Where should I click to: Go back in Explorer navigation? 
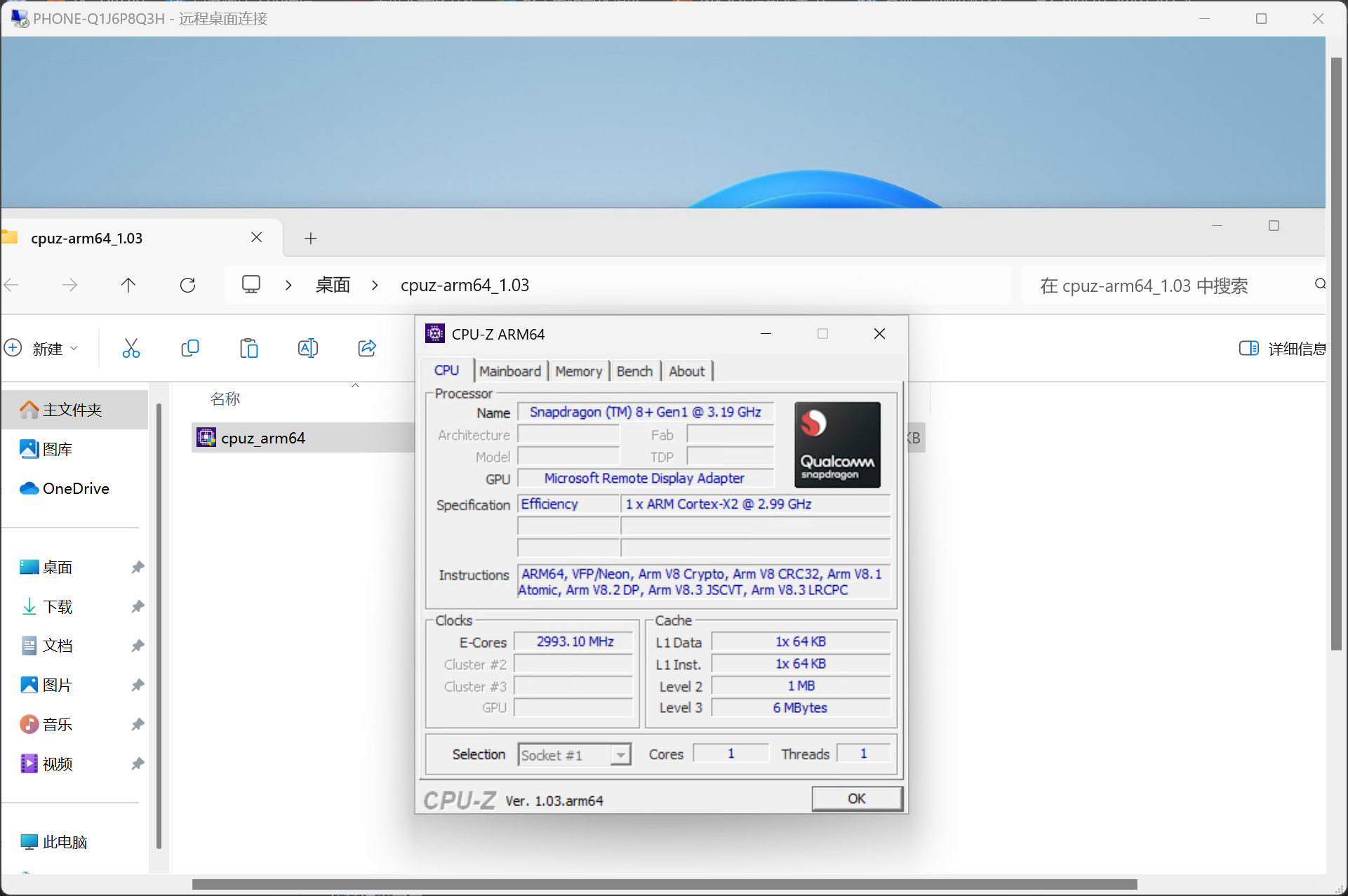[x=11, y=285]
